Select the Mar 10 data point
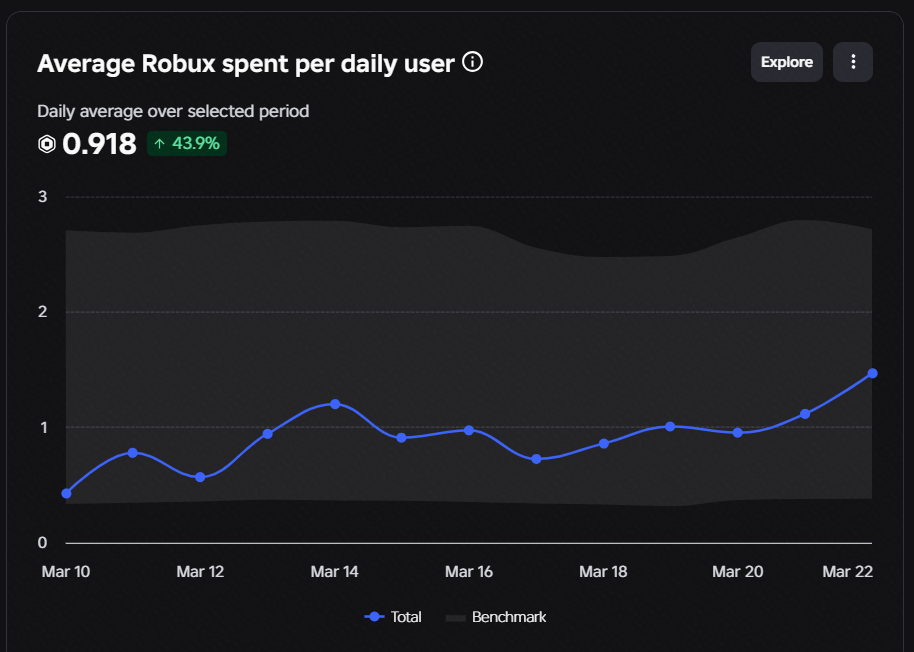The height and width of the screenshot is (652, 914). pos(66,494)
